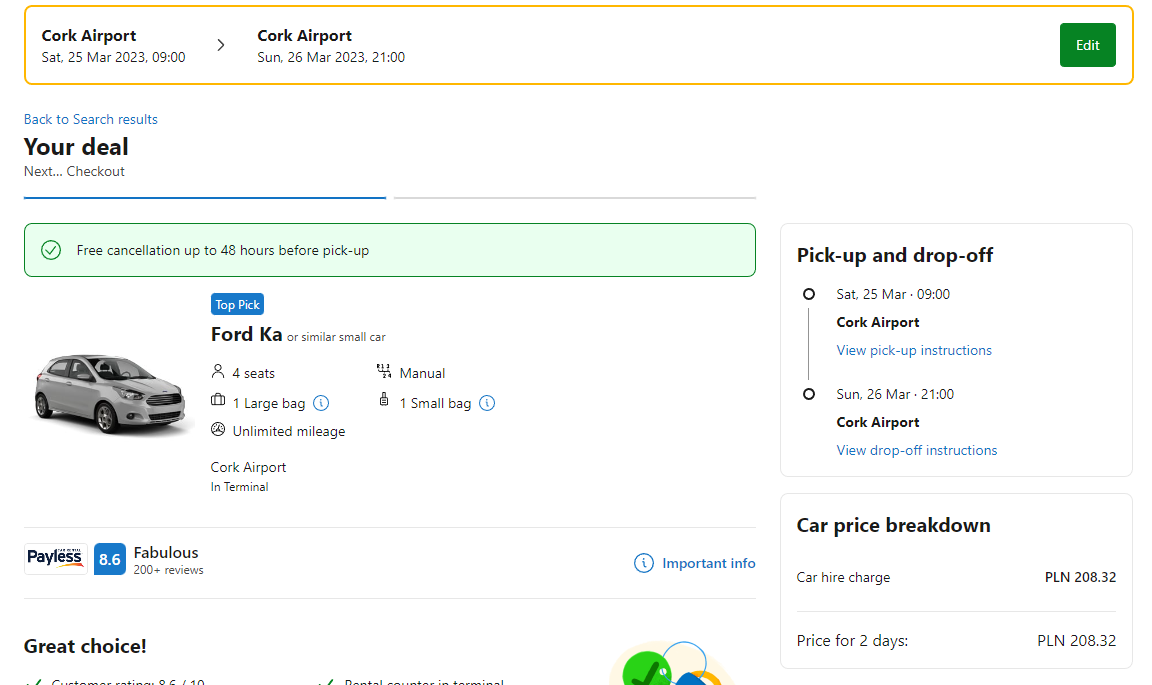Viewport: 1152px width, 685px height.
Task: Click the 'or similar small car' text
Action: point(336,337)
